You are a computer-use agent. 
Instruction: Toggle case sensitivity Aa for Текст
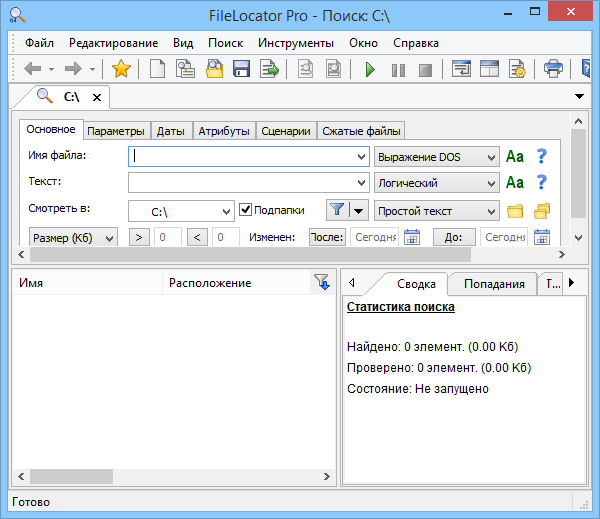[515, 183]
